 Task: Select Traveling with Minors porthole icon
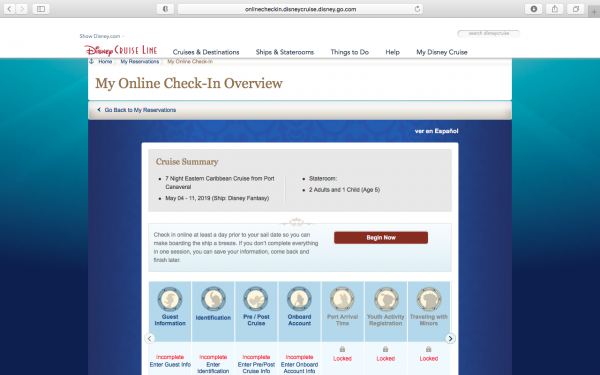pyautogui.click(x=429, y=299)
